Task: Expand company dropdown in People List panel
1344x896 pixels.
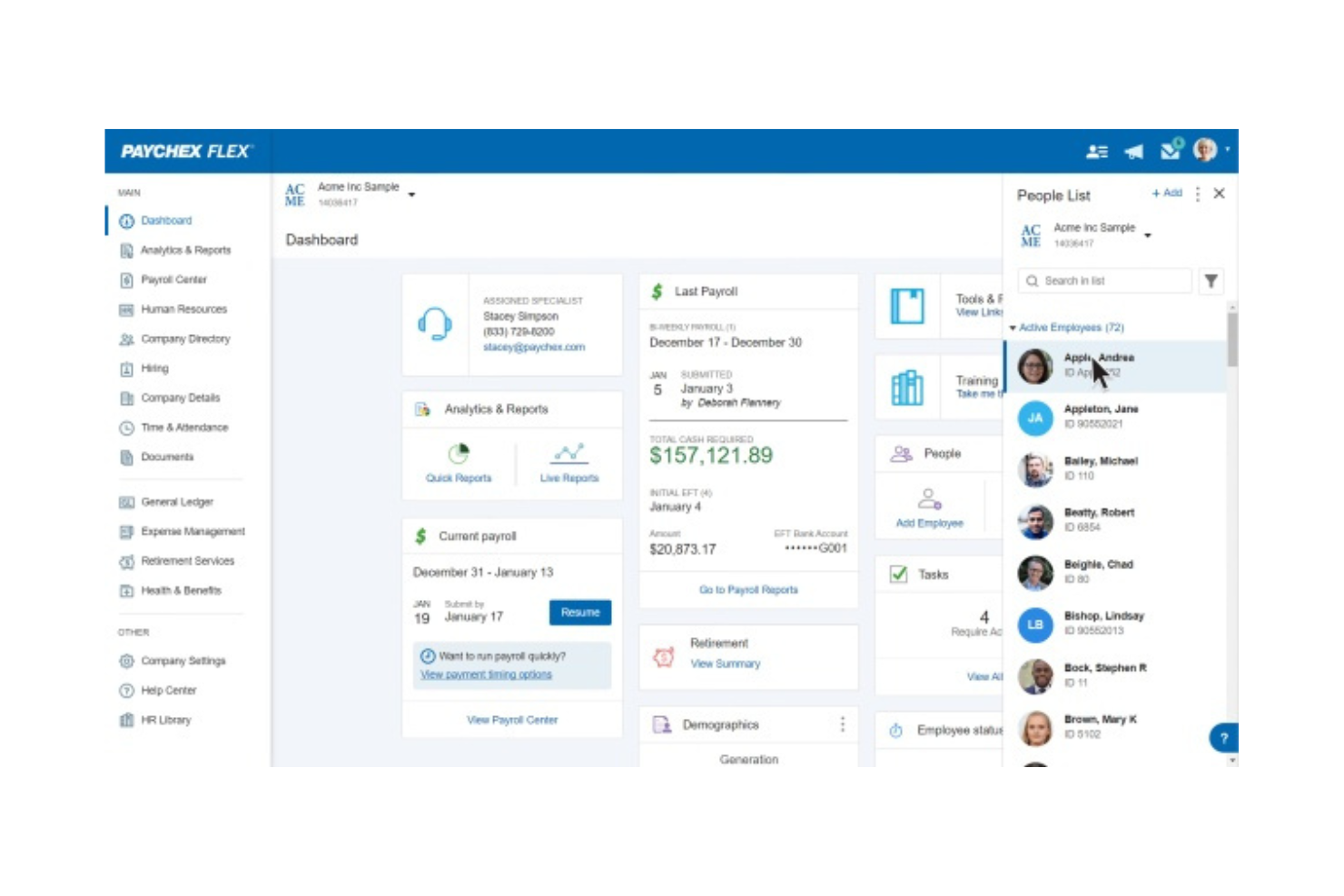Action: click(1148, 236)
